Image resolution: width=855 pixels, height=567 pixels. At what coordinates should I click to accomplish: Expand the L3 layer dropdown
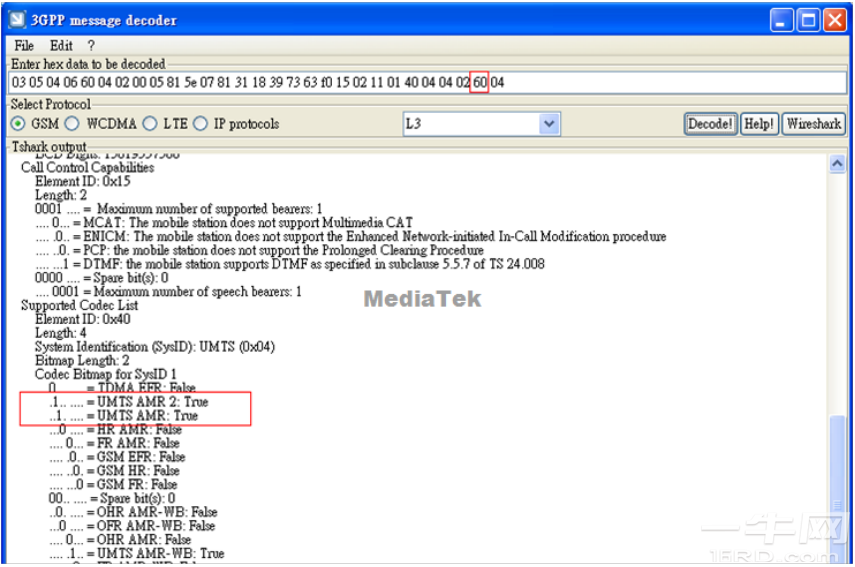[549, 124]
